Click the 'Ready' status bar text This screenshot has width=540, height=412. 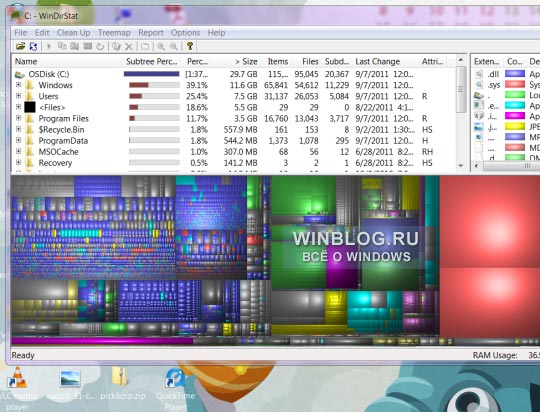(x=23, y=355)
